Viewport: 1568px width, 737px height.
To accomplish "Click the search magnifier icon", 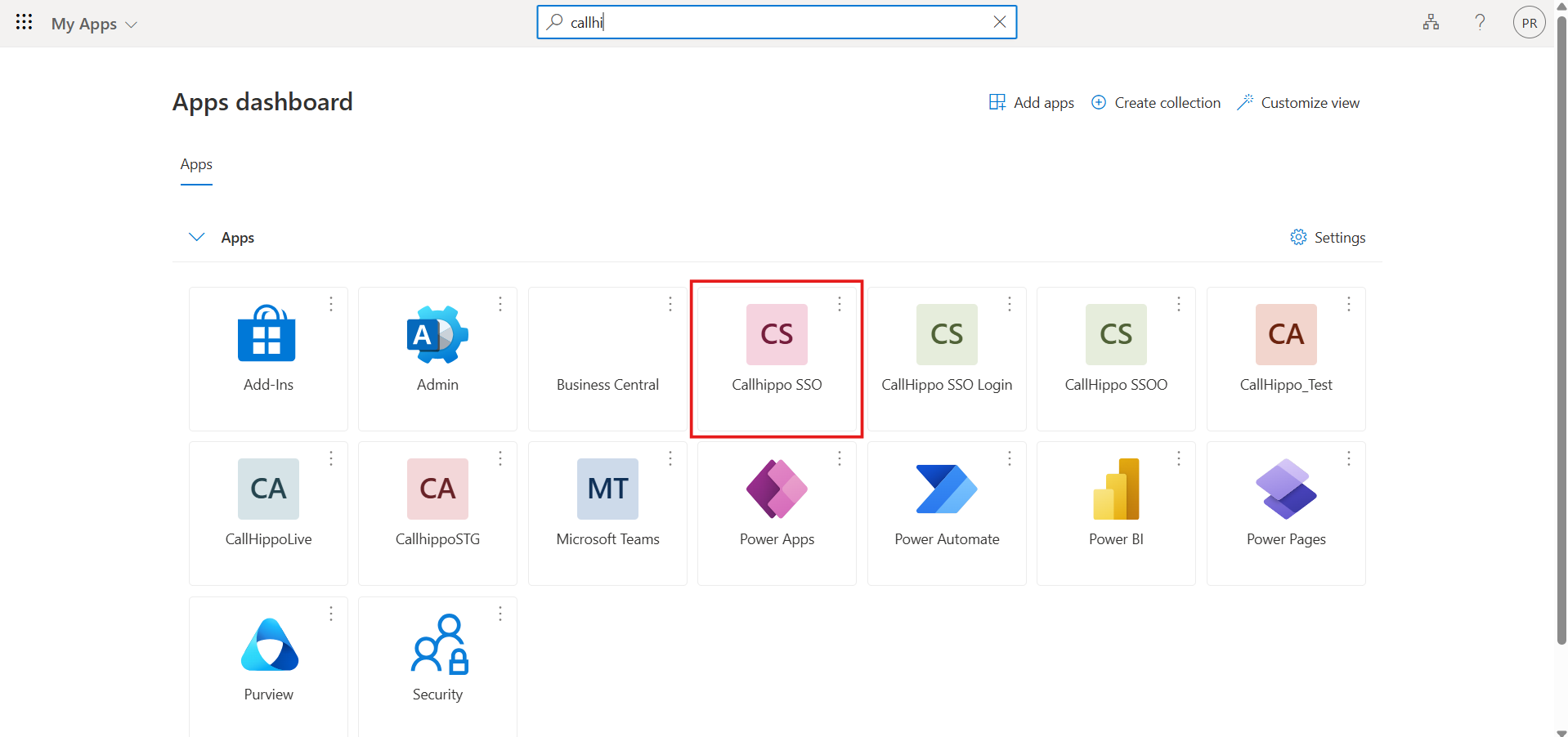I will pos(554,22).
